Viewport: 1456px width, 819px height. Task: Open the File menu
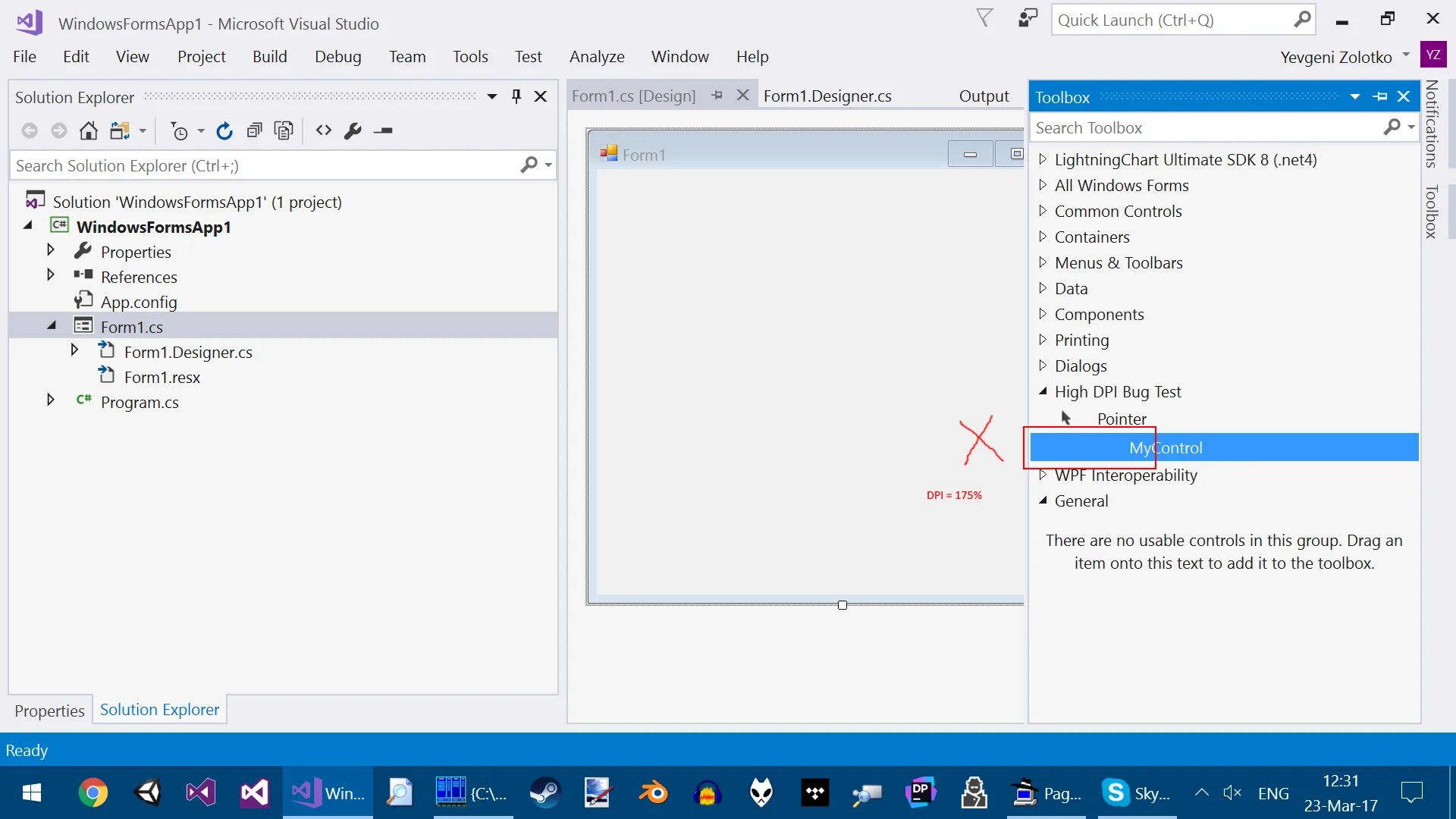[24, 57]
